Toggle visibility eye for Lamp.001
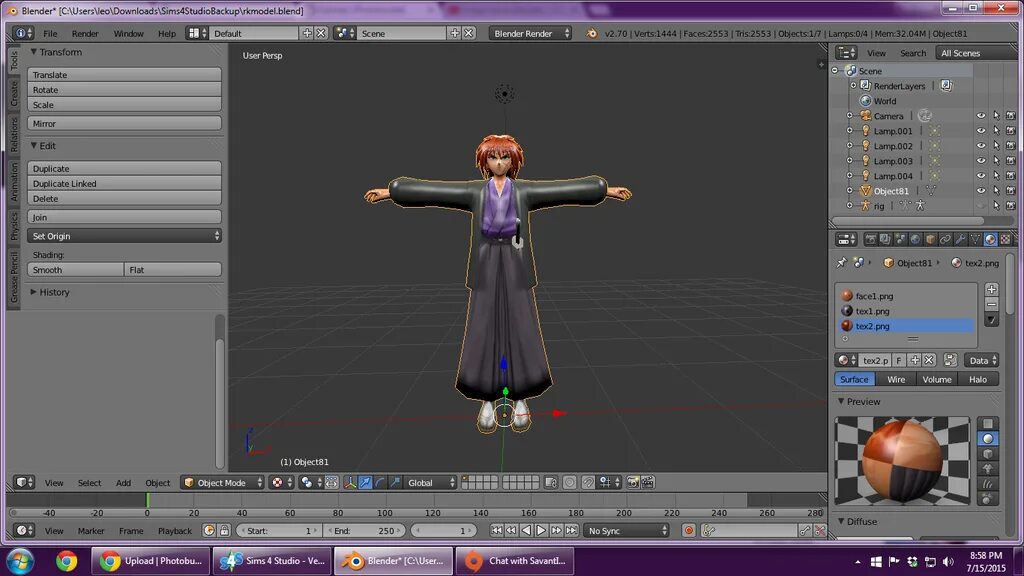Image resolution: width=1024 pixels, height=576 pixels. [981, 131]
